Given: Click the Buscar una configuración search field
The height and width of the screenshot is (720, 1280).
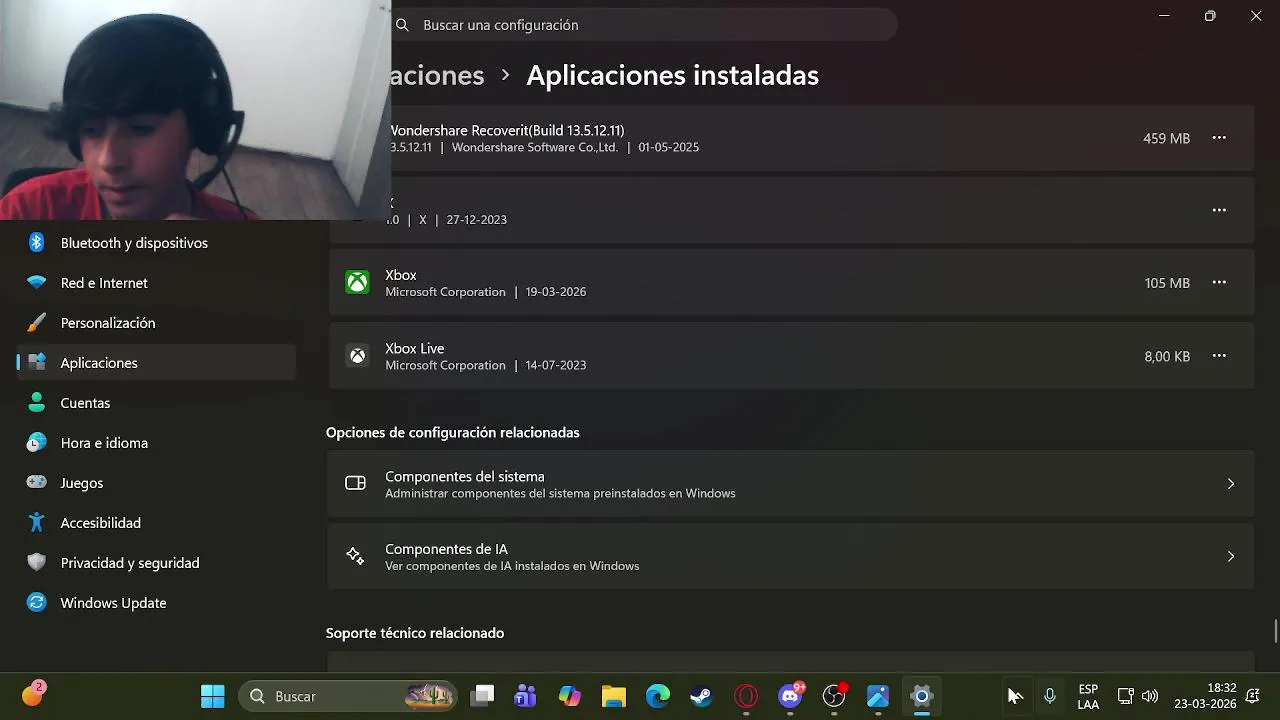Looking at the screenshot, I should 645,25.
